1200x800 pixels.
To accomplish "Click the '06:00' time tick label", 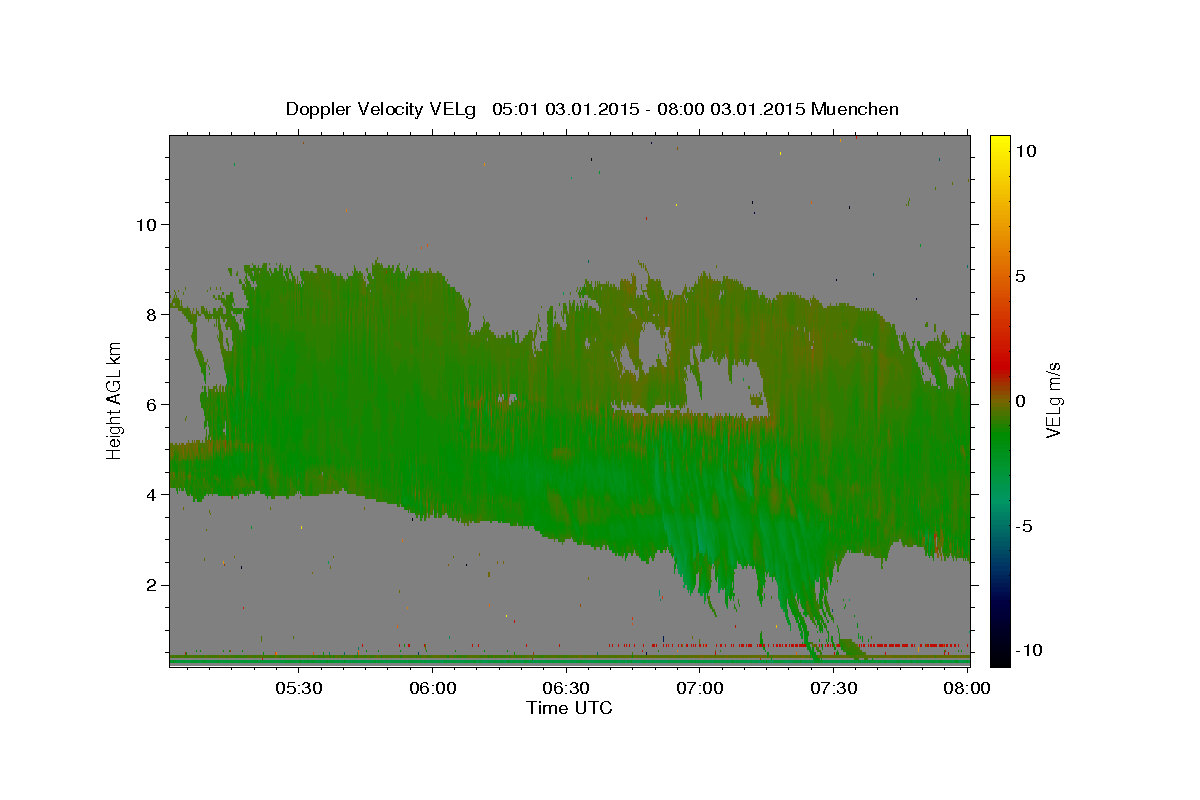I will 432,688.
